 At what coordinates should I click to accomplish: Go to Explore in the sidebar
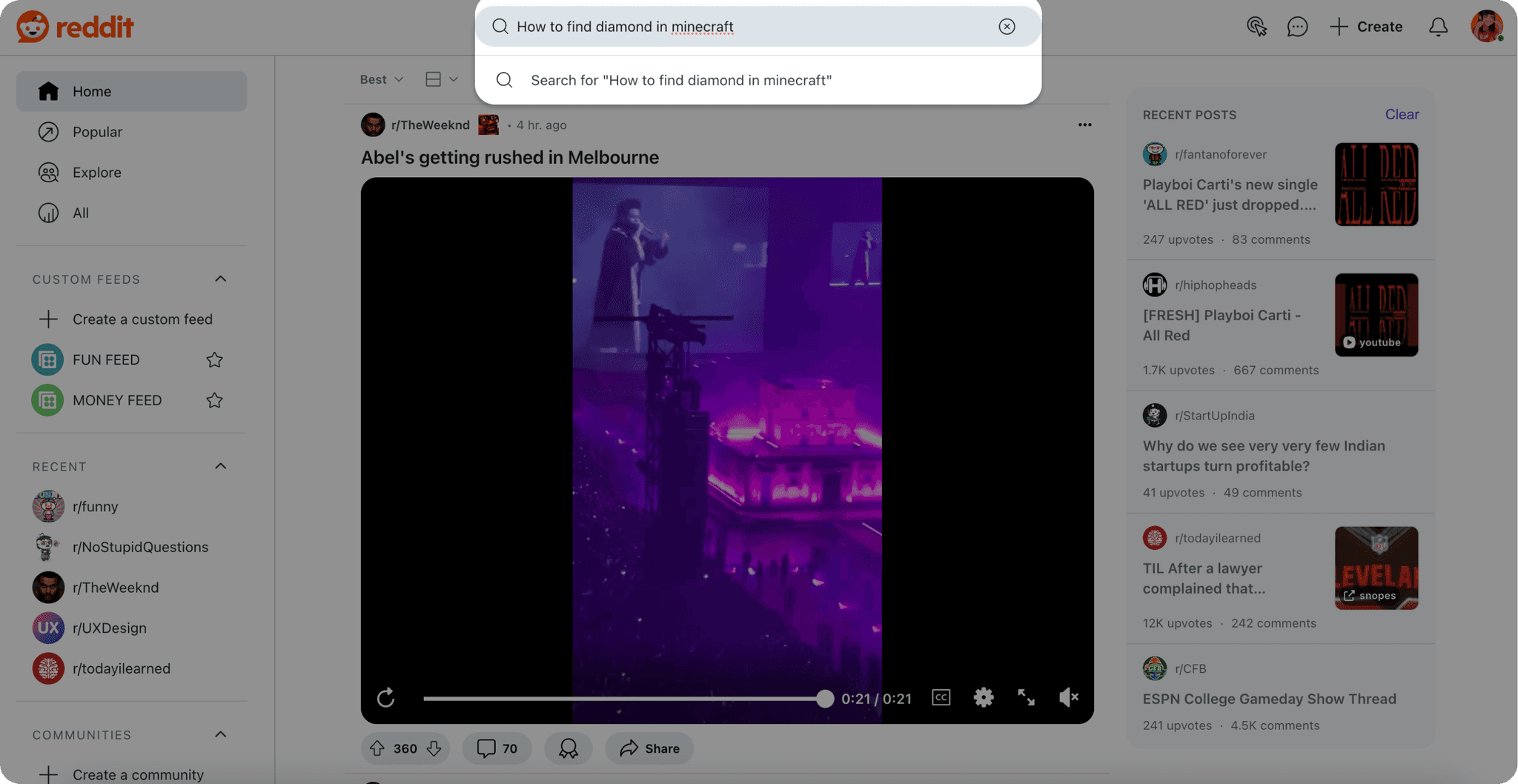coord(131,172)
